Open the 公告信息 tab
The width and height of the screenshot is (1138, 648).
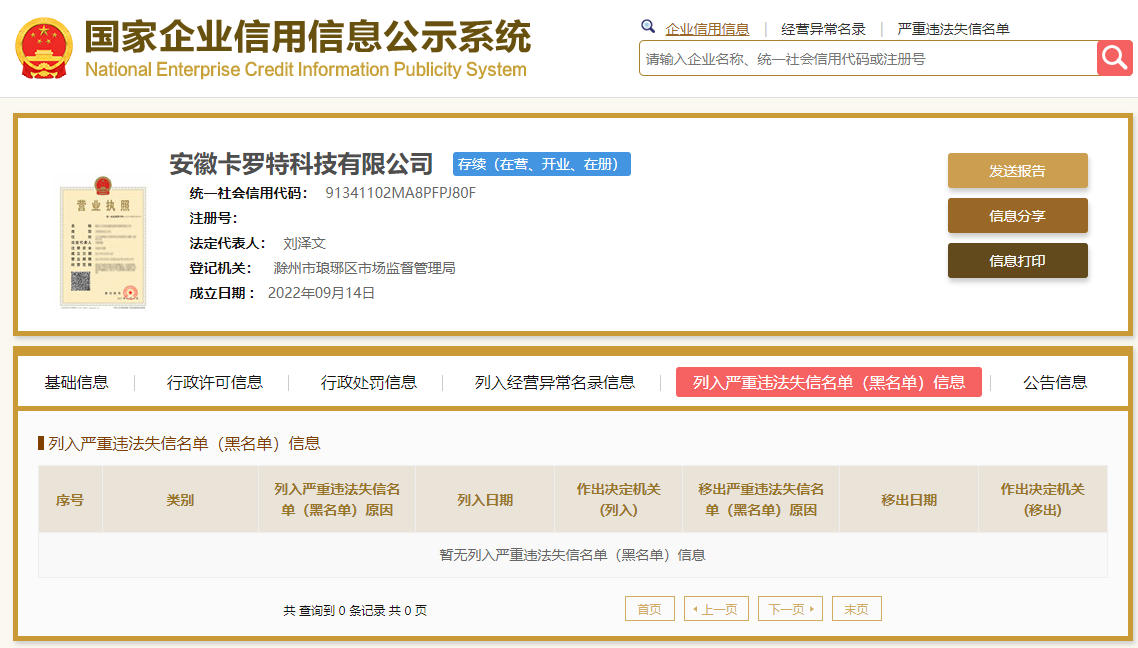(1055, 382)
